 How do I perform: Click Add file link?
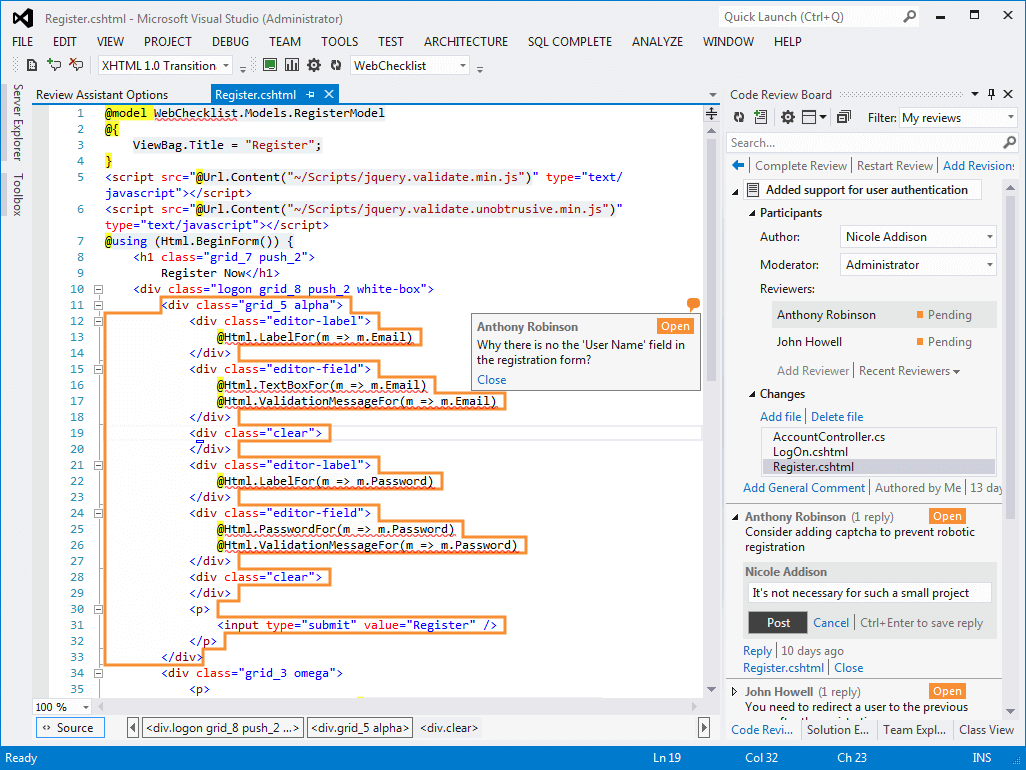click(780, 417)
